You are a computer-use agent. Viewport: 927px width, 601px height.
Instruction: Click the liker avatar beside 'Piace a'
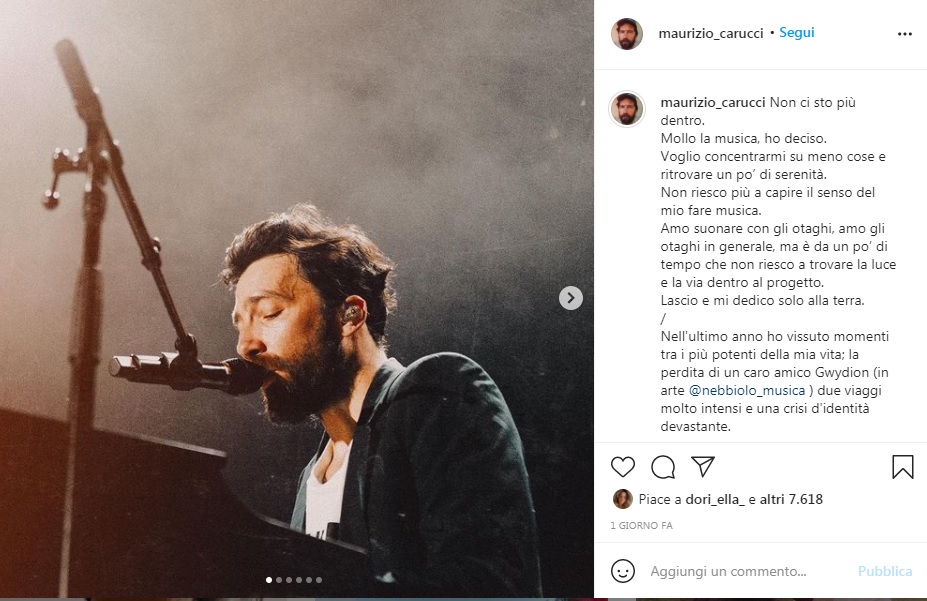[622, 499]
